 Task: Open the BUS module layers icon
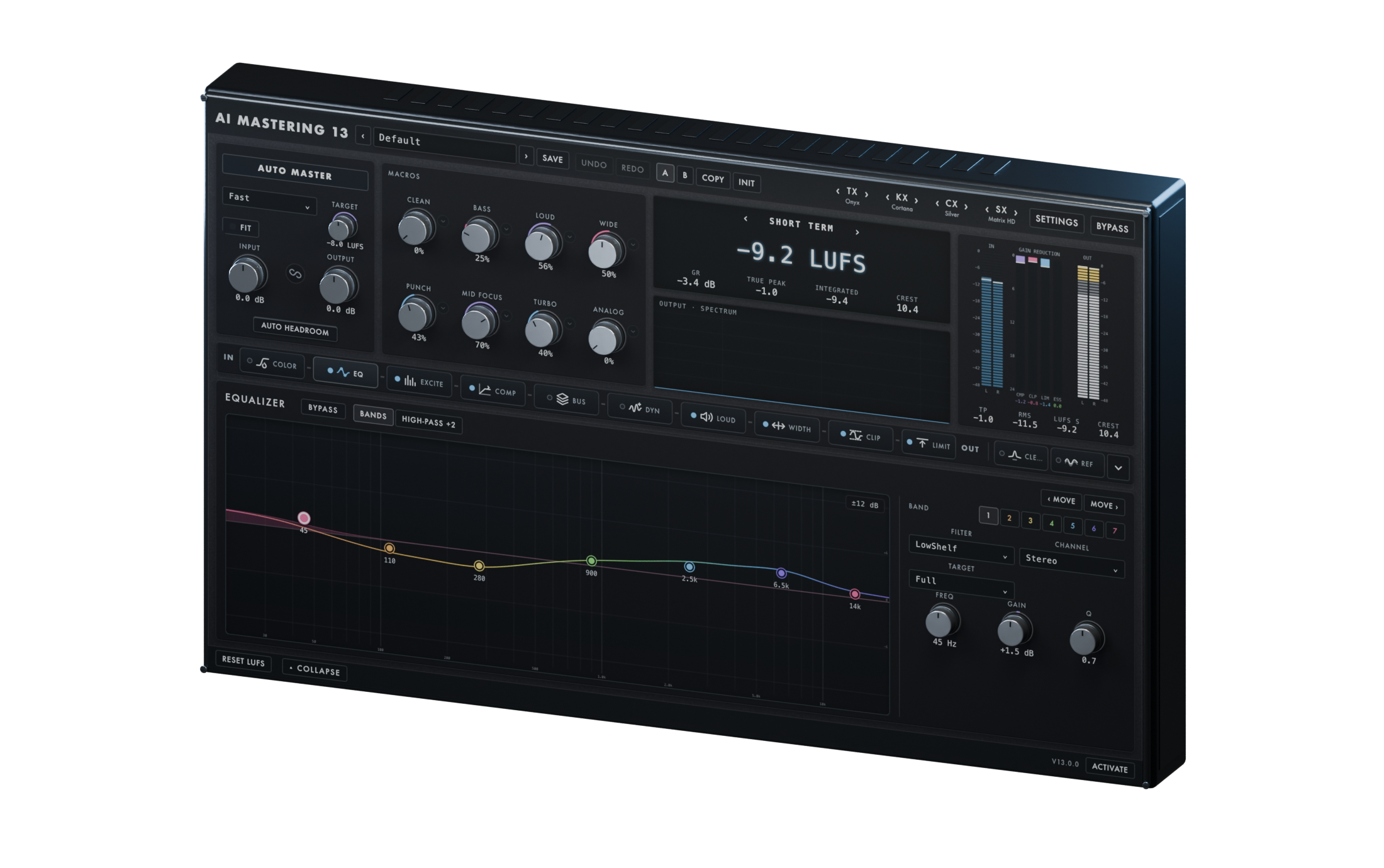click(x=562, y=399)
